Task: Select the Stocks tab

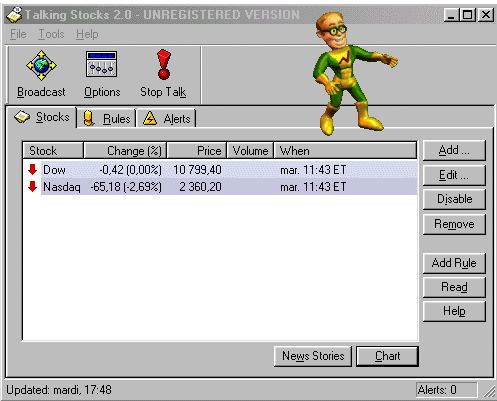Action: [42, 117]
